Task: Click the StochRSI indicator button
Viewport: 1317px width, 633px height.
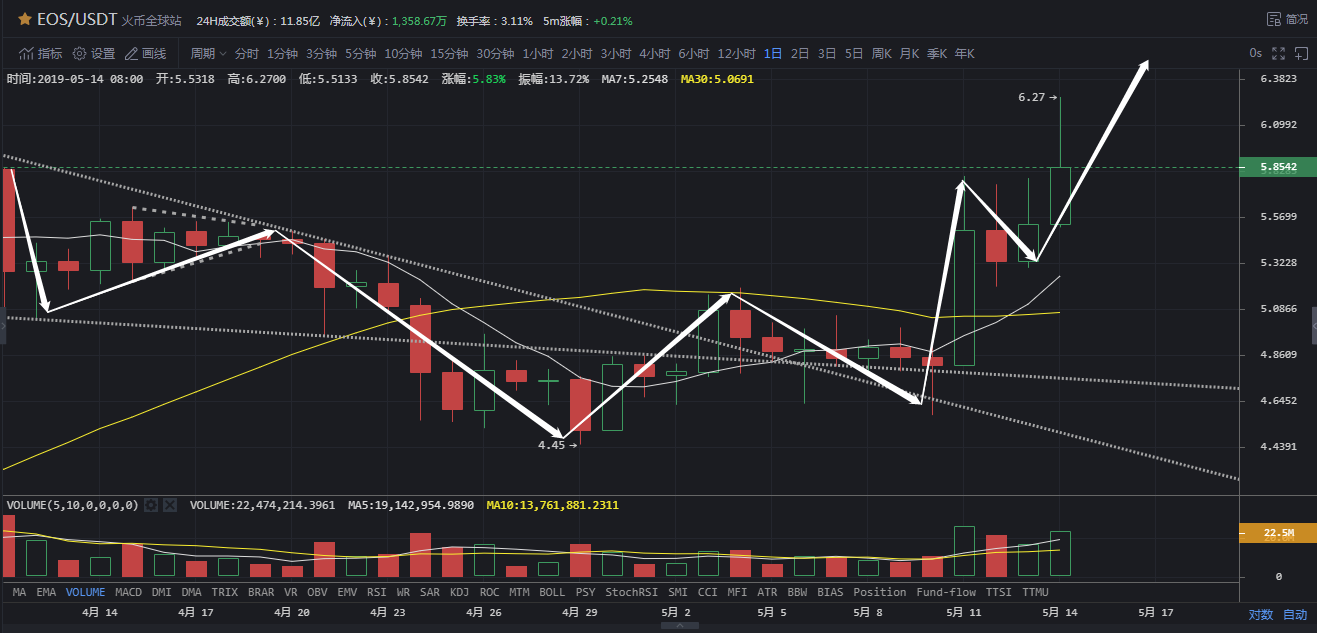Action: (631, 592)
